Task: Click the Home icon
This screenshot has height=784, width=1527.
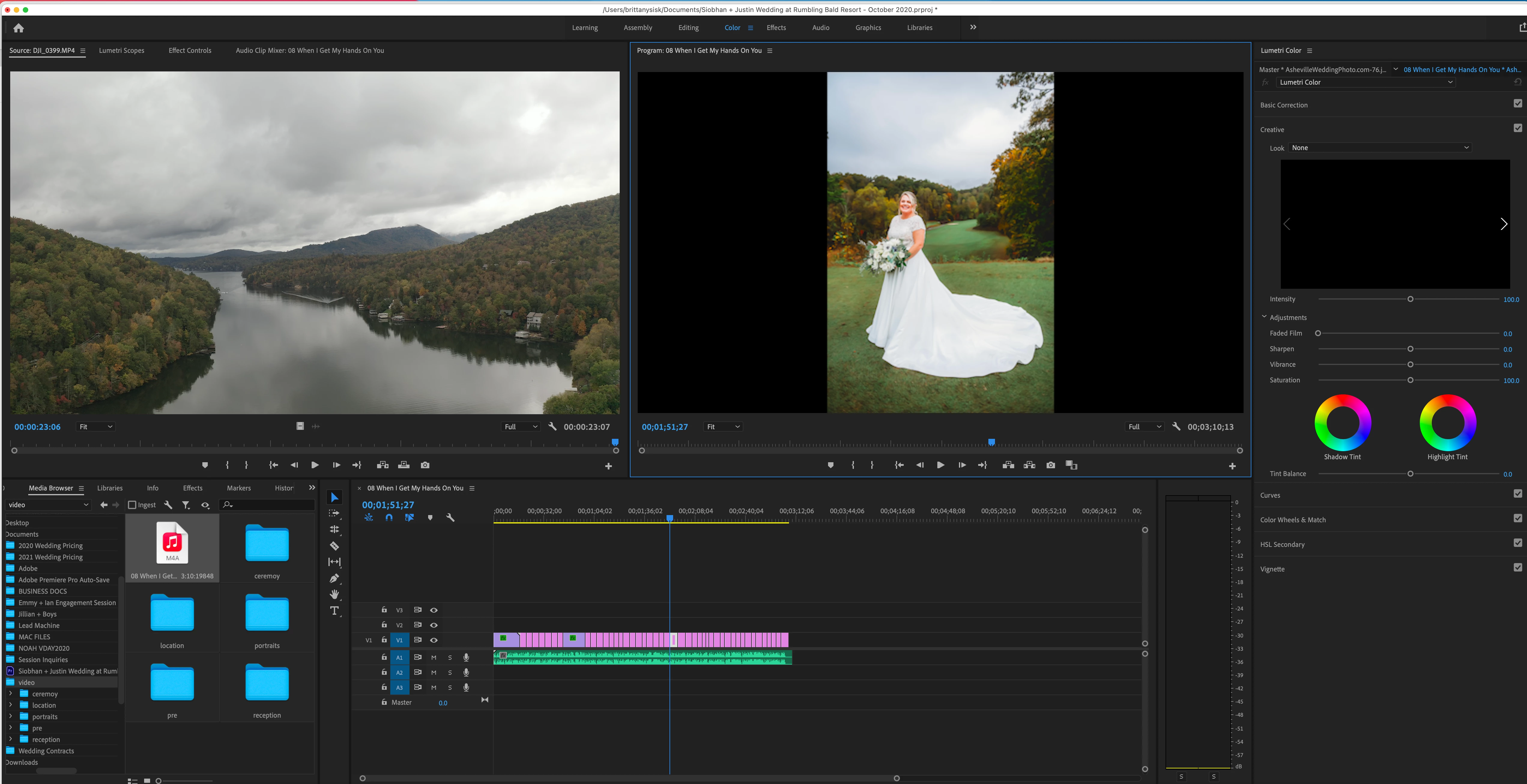Action: [x=18, y=28]
